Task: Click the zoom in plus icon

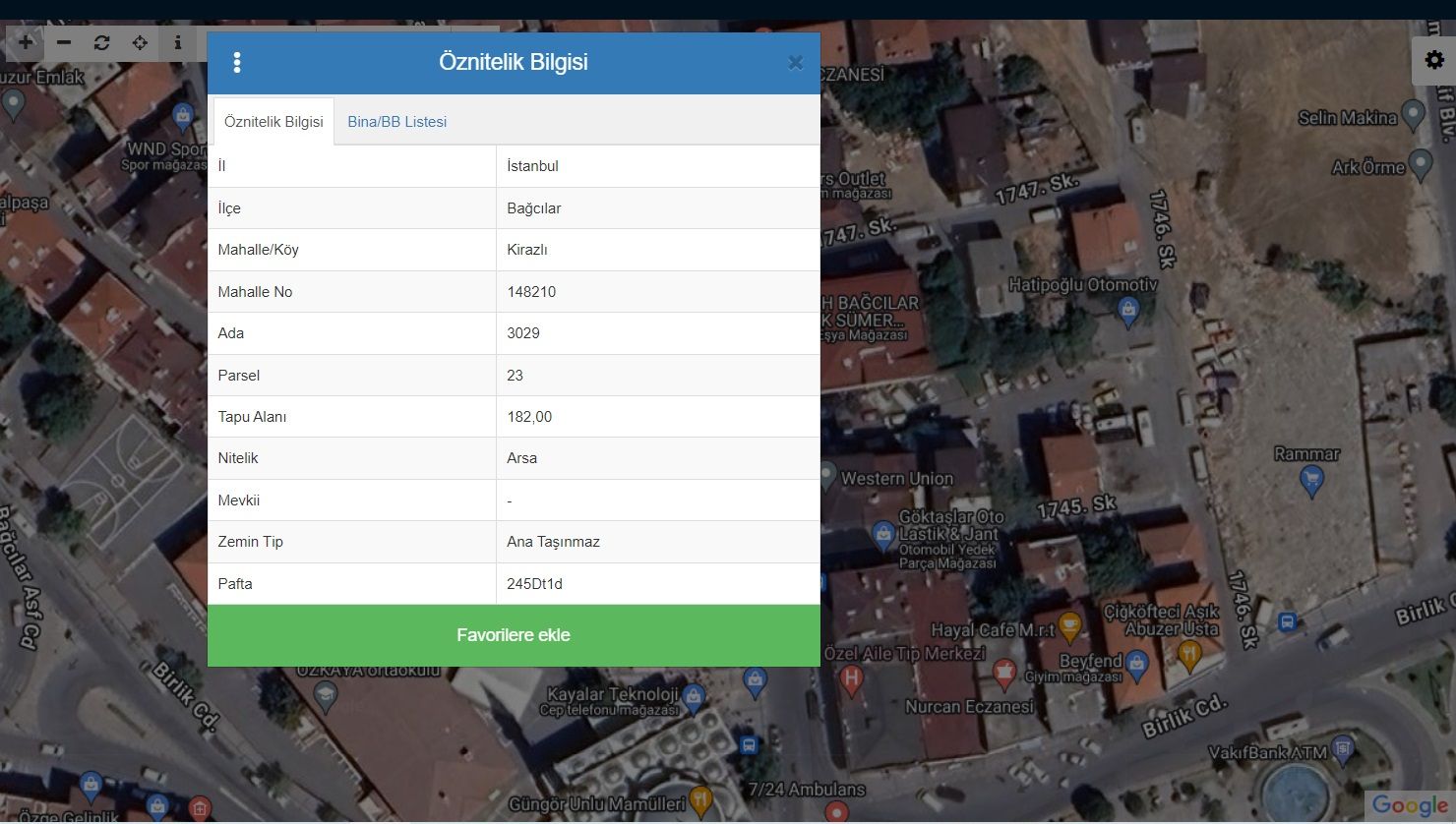Action: pyautogui.click(x=26, y=42)
